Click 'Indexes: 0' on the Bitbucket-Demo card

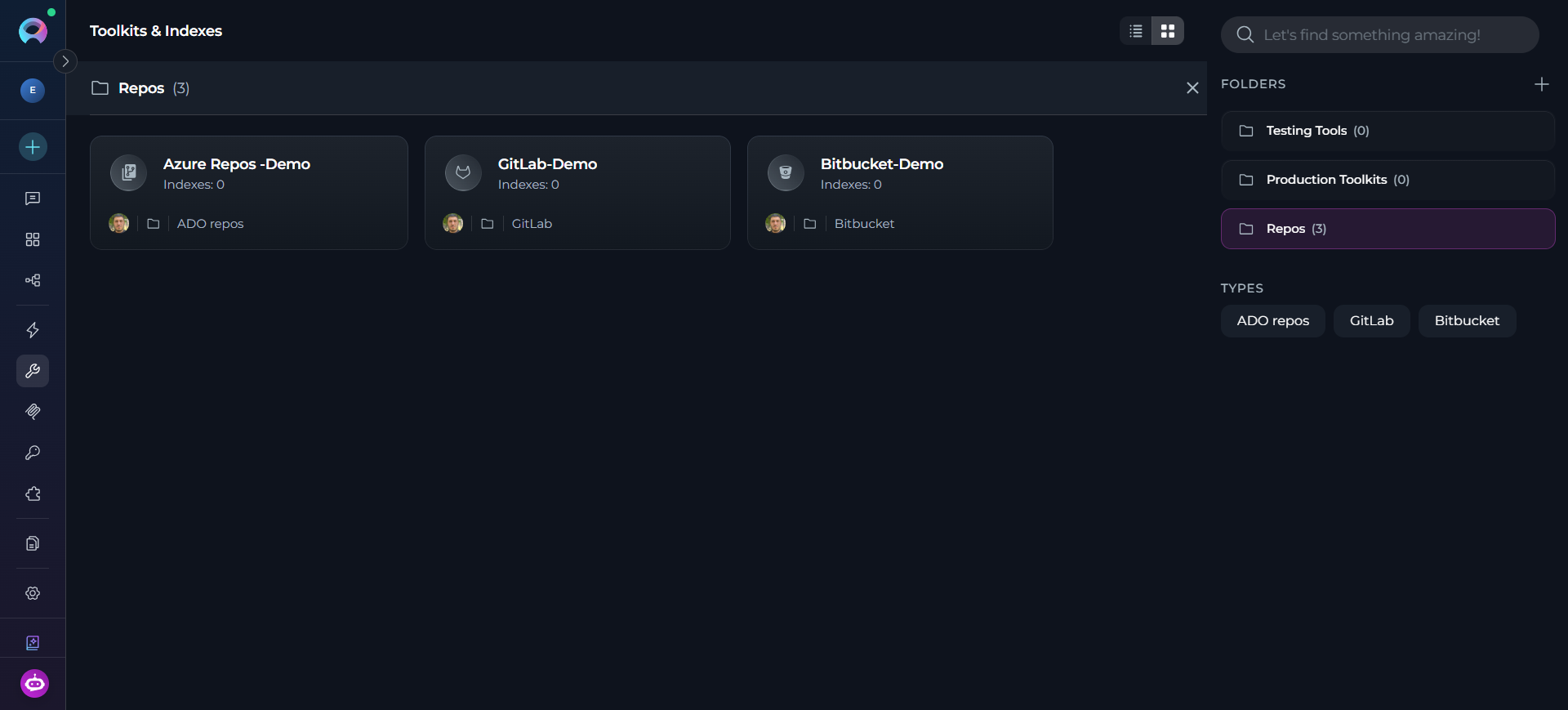pos(851,185)
